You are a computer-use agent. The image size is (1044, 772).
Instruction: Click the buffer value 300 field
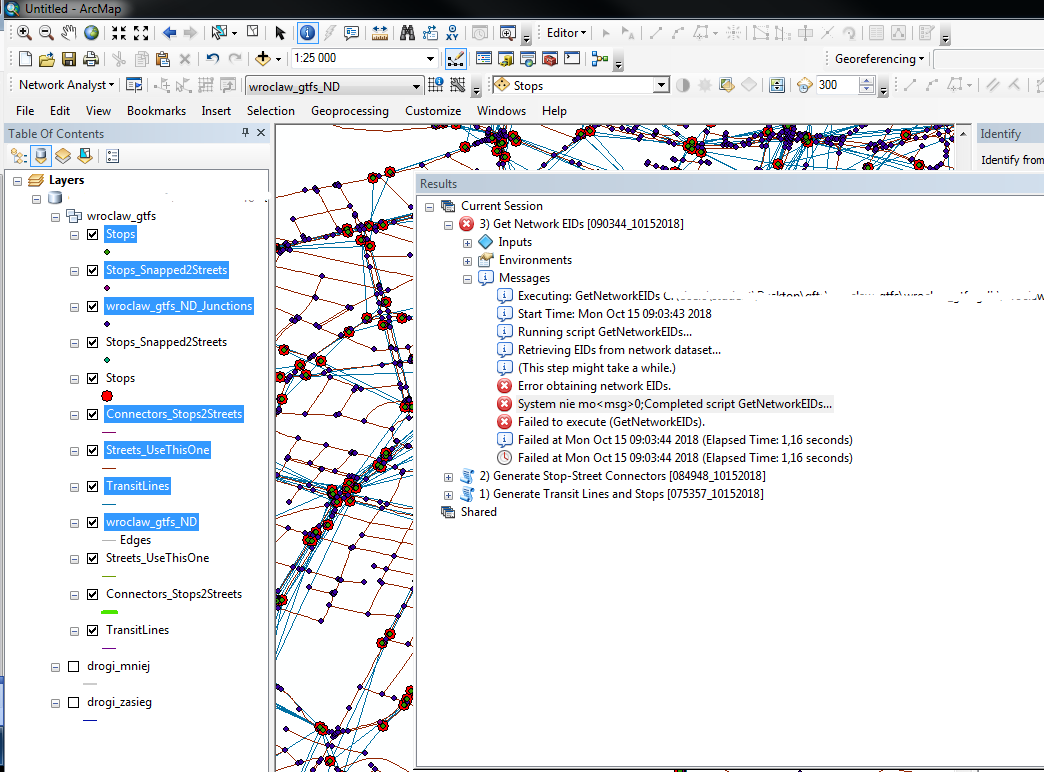click(x=837, y=85)
